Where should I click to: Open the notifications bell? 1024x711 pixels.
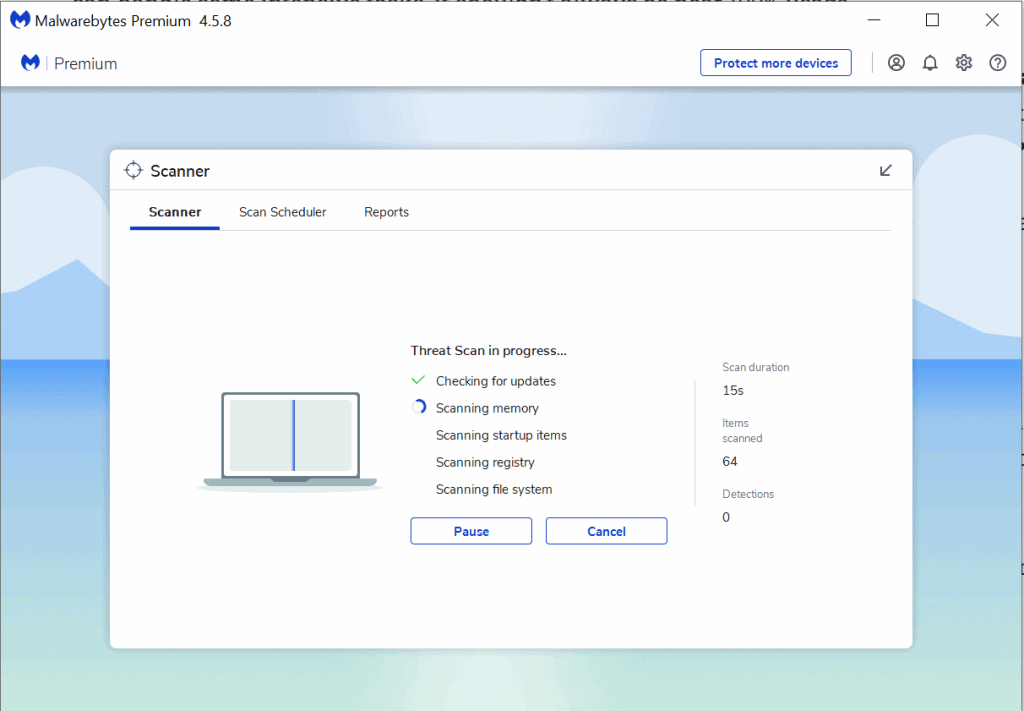tap(930, 63)
